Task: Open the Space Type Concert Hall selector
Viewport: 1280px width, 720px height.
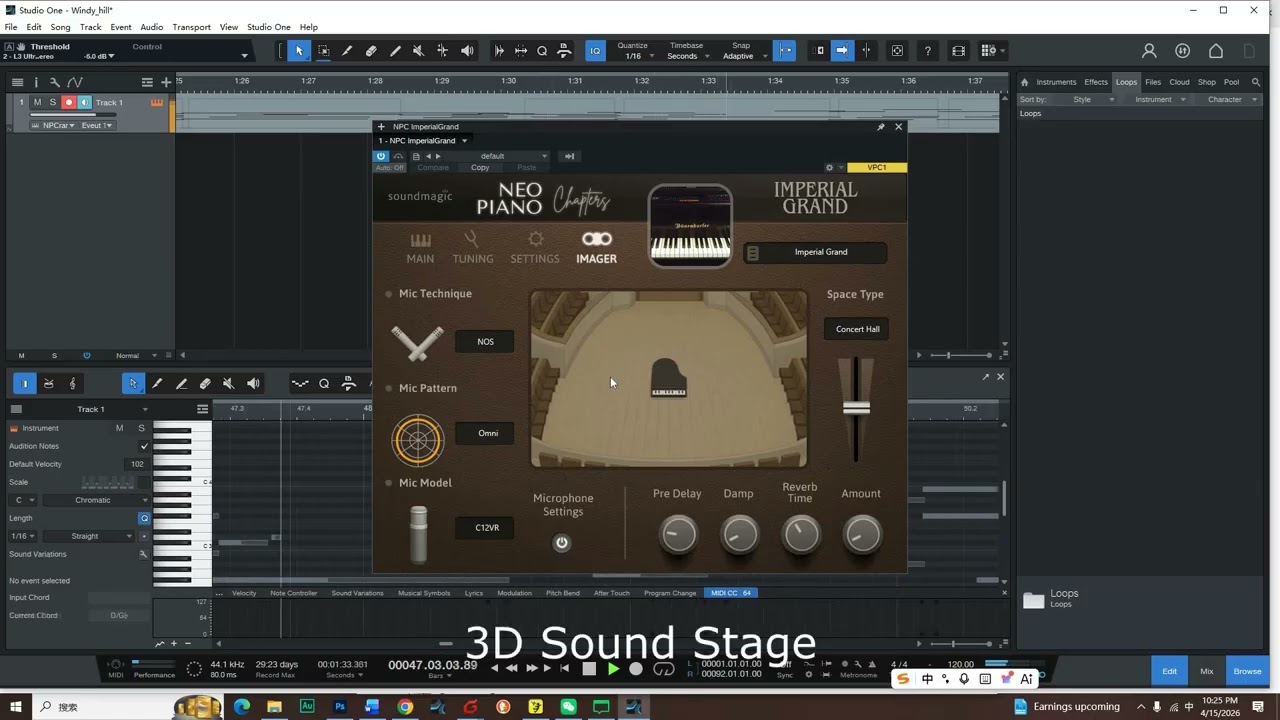Action: [x=857, y=329]
